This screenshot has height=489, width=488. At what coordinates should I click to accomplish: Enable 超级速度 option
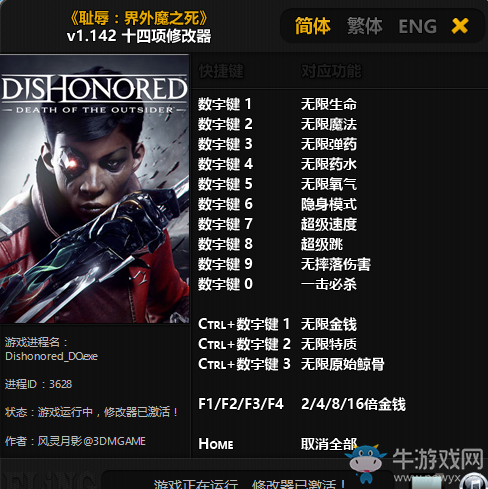[x=329, y=224]
